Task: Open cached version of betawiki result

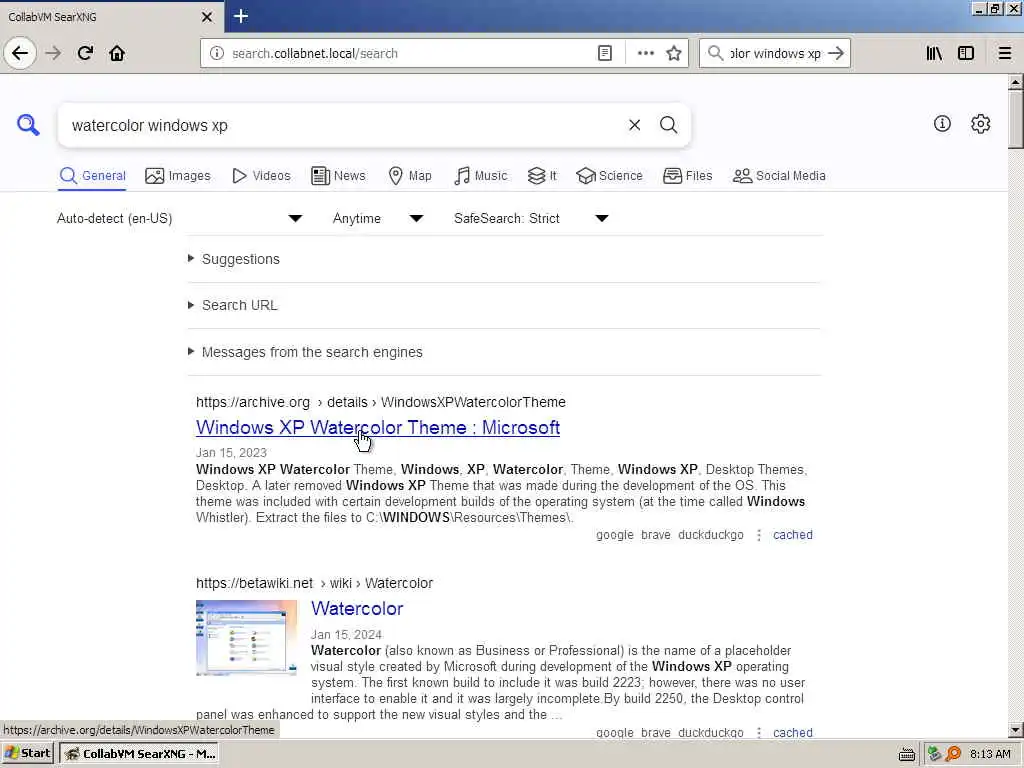Action: 793,732
